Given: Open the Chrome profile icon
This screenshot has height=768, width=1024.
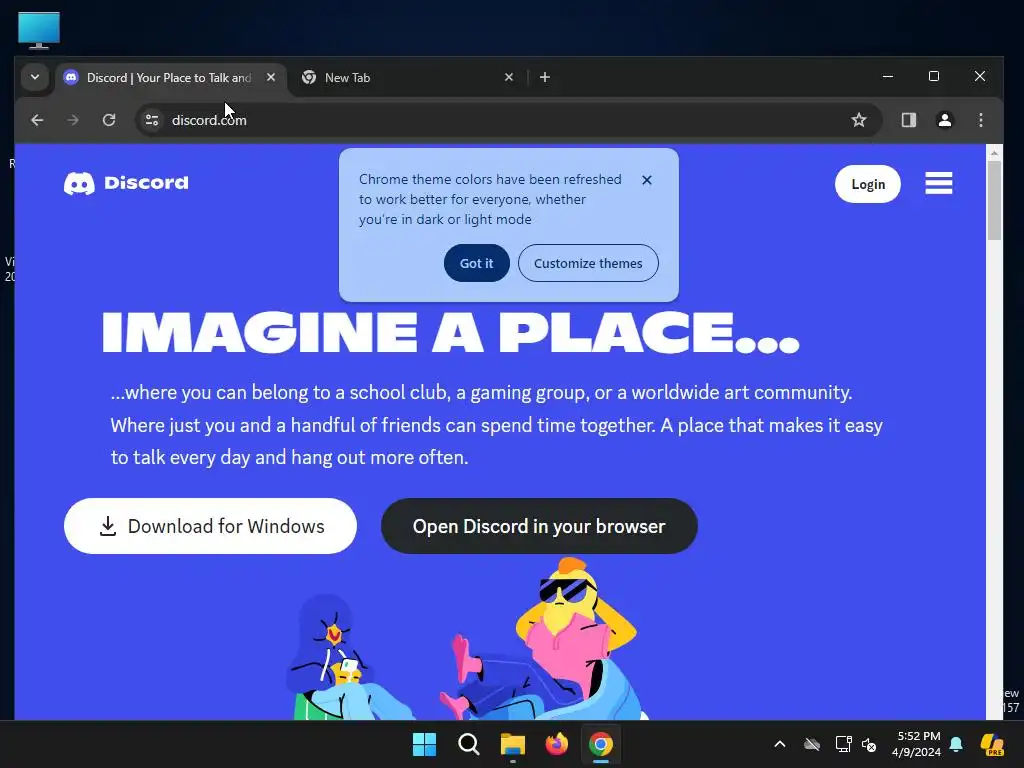Looking at the screenshot, I should click(944, 120).
